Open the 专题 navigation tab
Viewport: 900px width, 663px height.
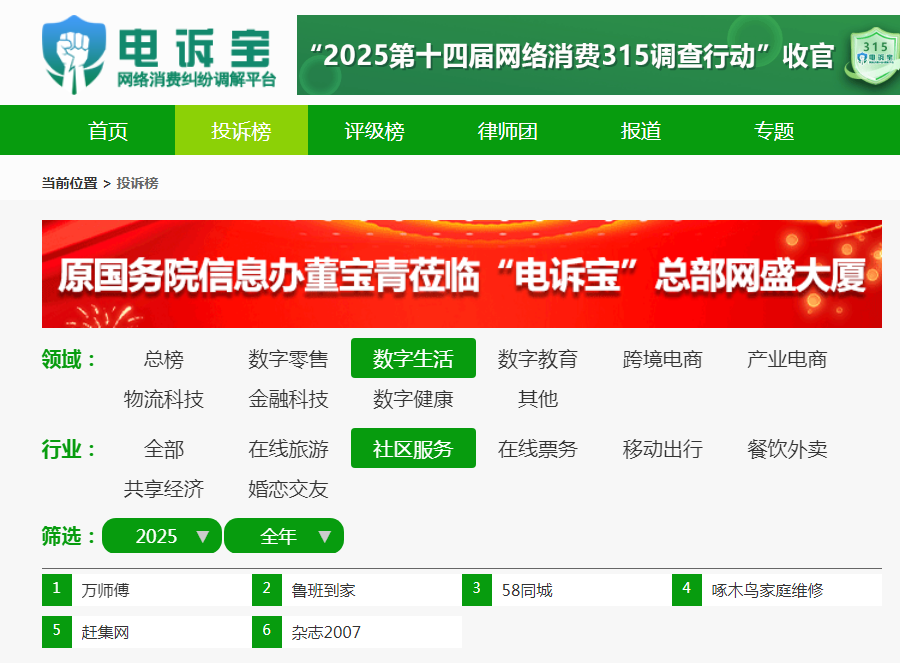click(x=774, y=130)
